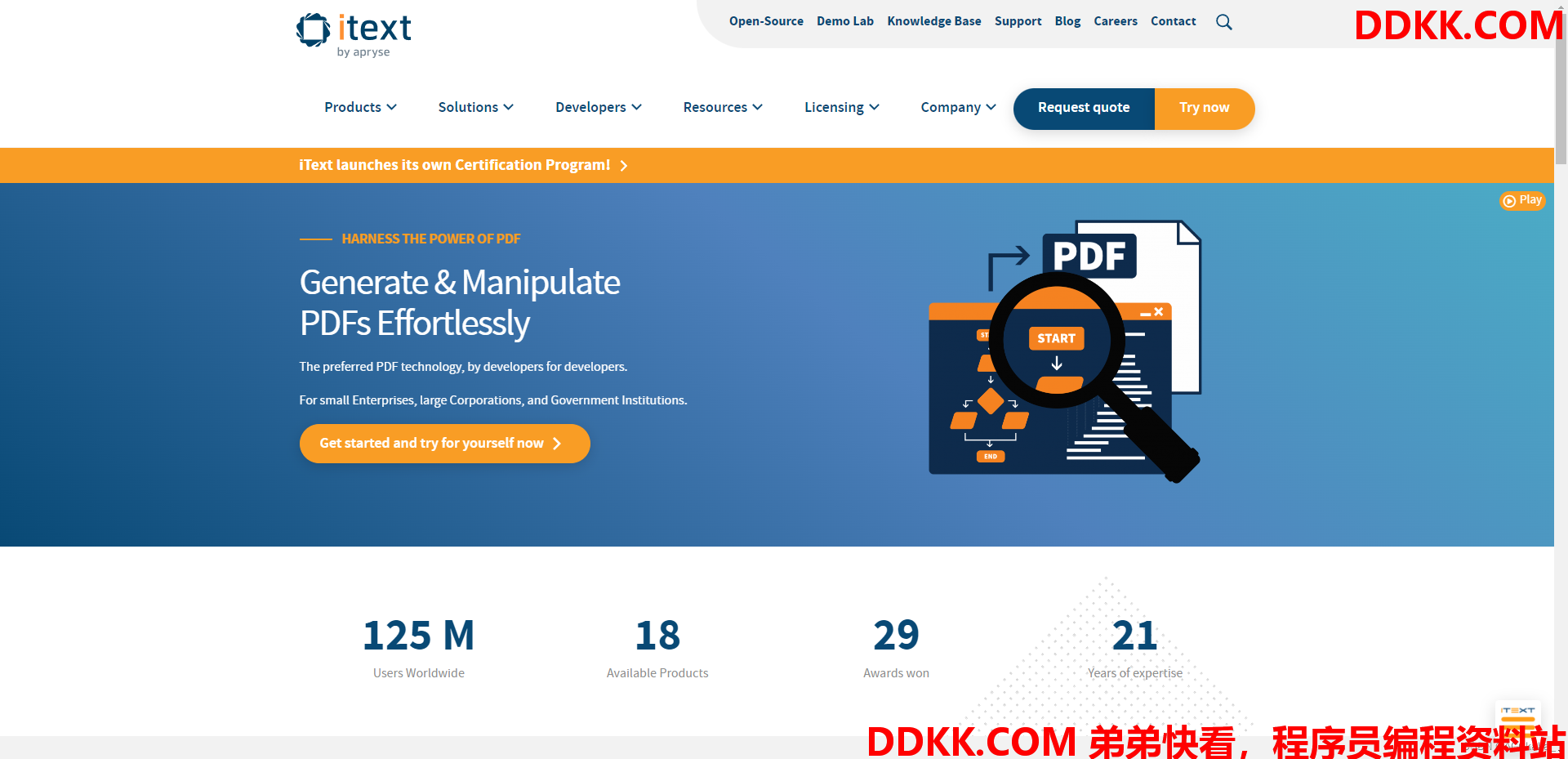
Task: Expand the Solutions dropdown menu
Action: point(475,107)
